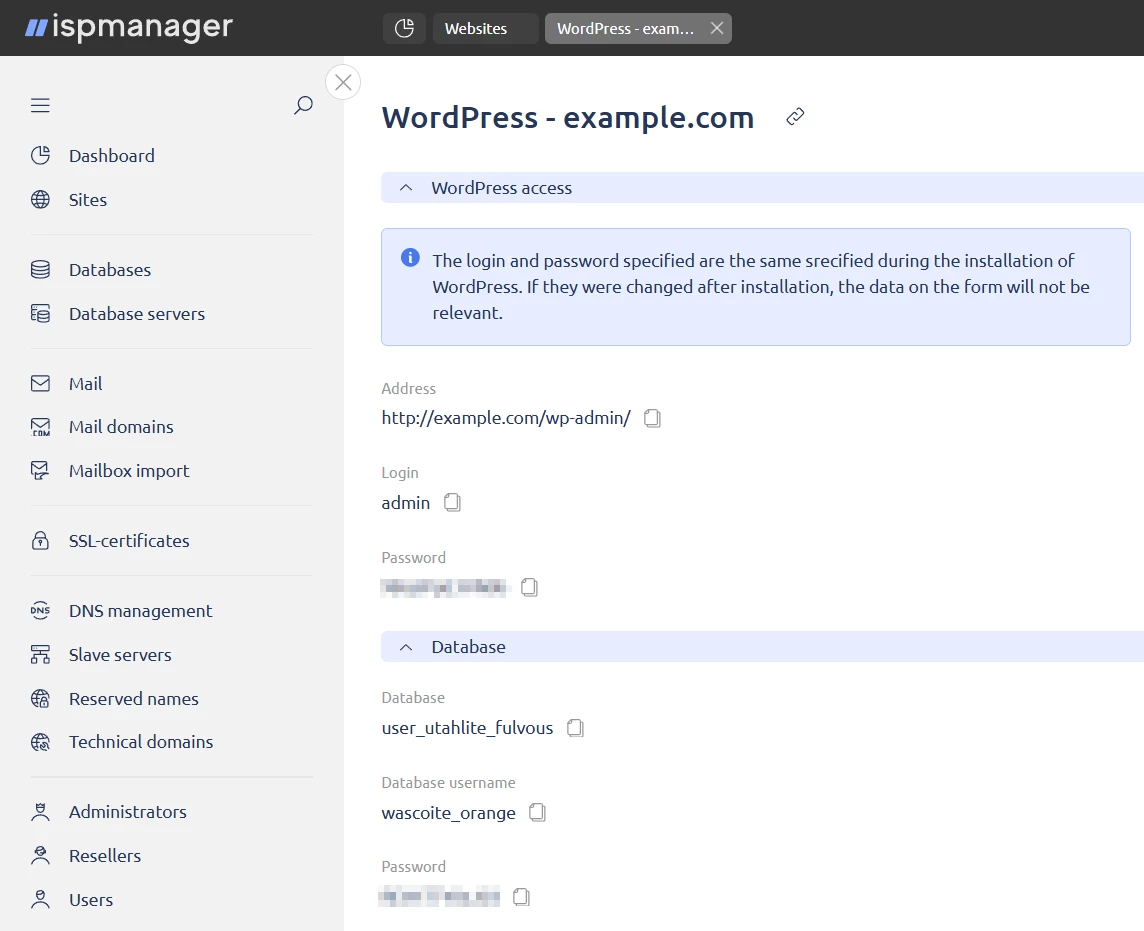Image resolution: width=1144 pixels, height=931 pixels.
Task: Click the SSL-certificates padlock icon
Action: tap(41, 541)
